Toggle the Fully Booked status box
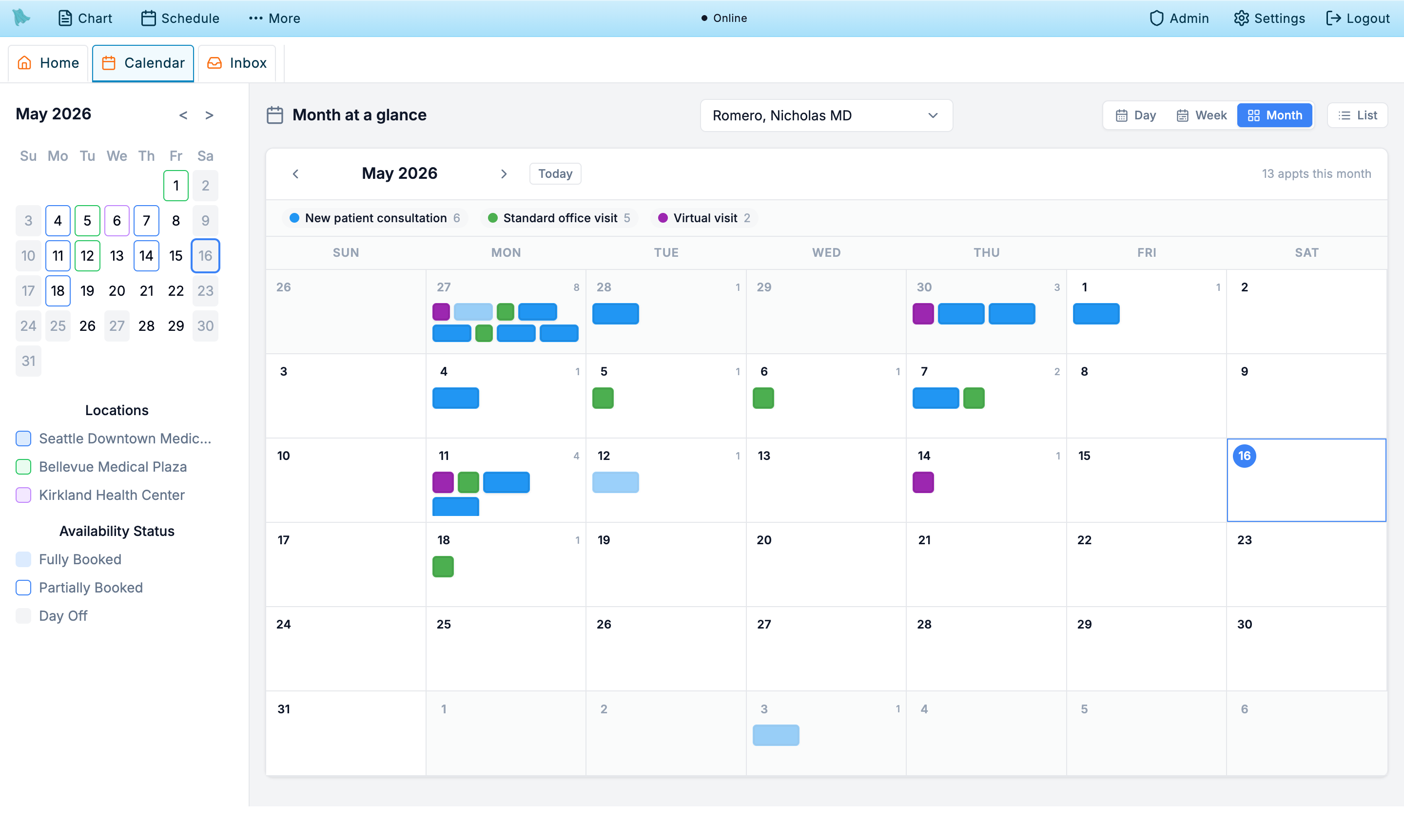The image size is (1404, 840). 23,559
